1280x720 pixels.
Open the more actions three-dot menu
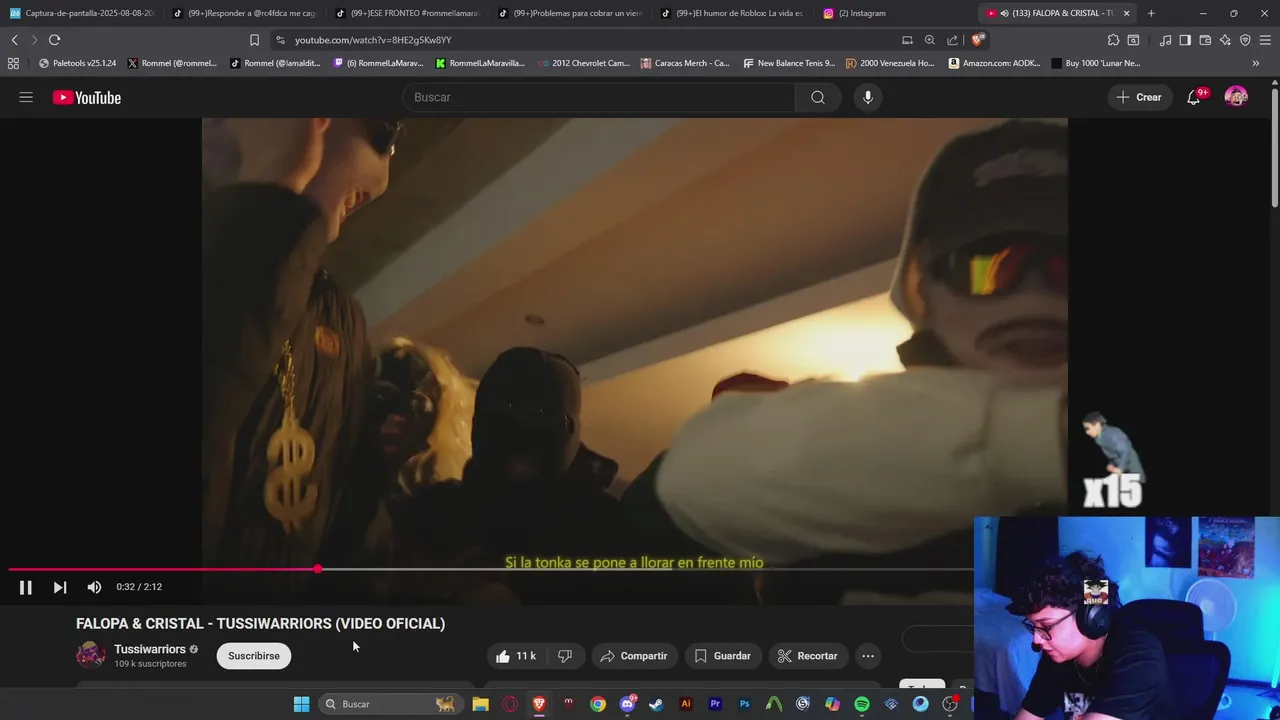click(868, 656)
